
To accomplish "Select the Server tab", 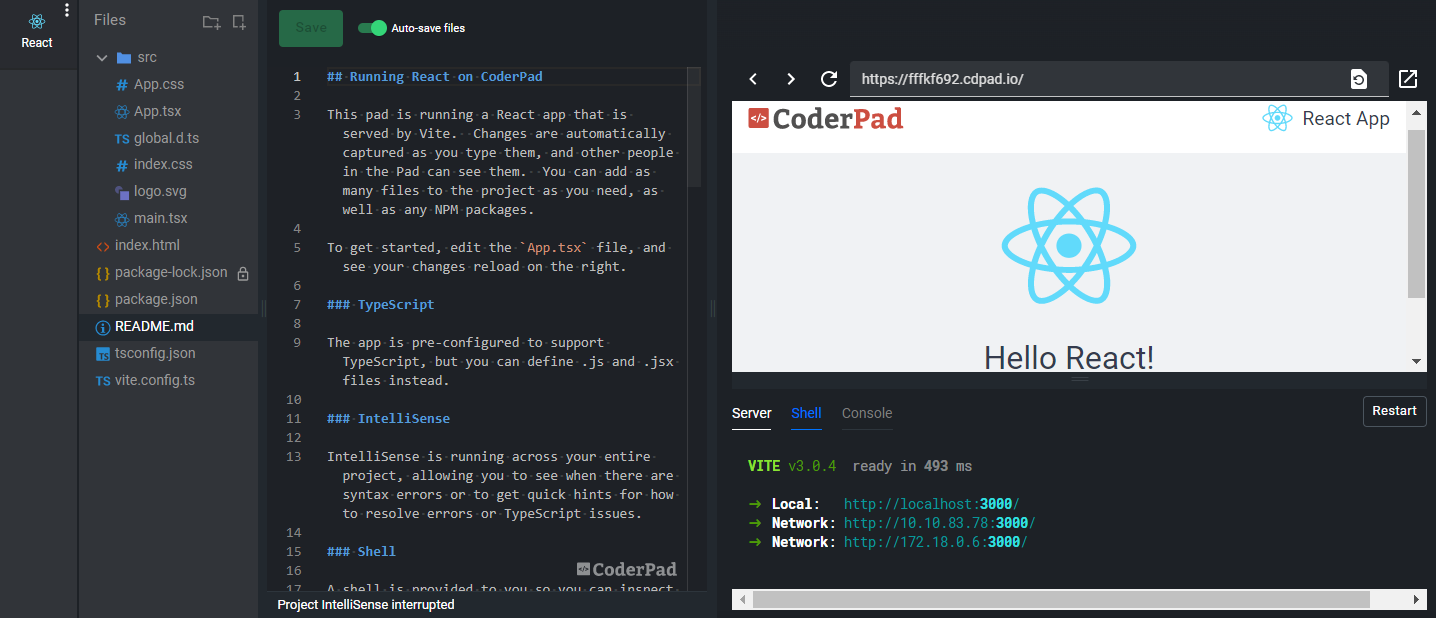I will (x=751, y=413).
